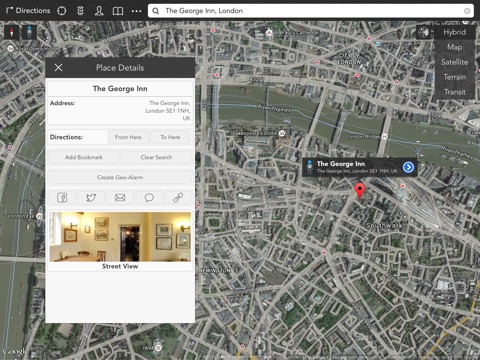Open the bookmarks book icon
This screenshot has height=360, width=480.
[118, 11]
